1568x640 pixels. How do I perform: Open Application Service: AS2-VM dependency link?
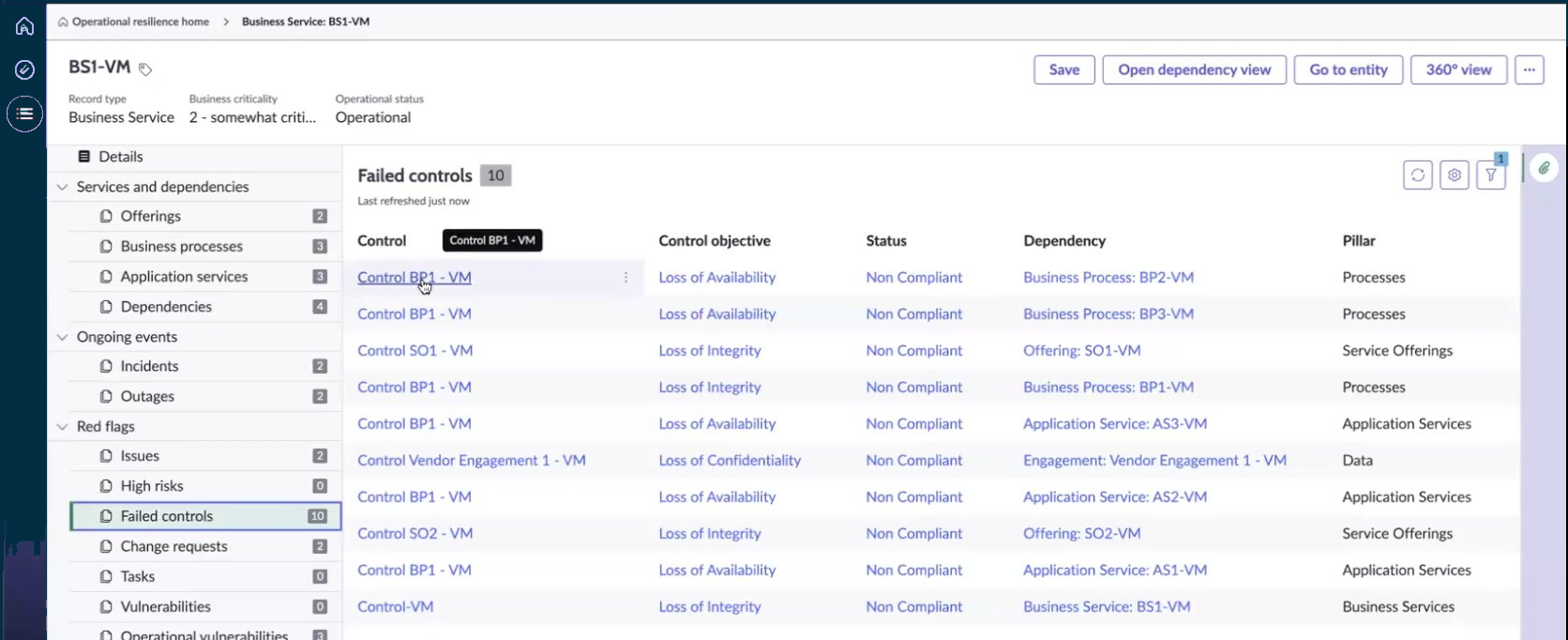tap(1115, 496)
